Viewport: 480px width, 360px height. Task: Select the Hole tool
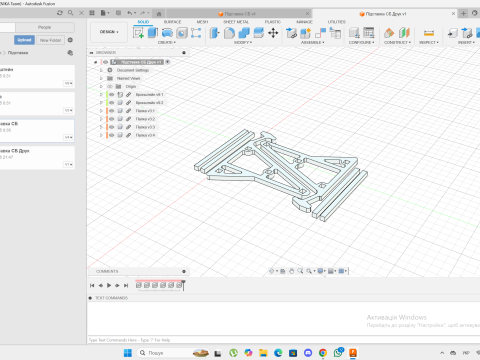(x=182, y=33)
